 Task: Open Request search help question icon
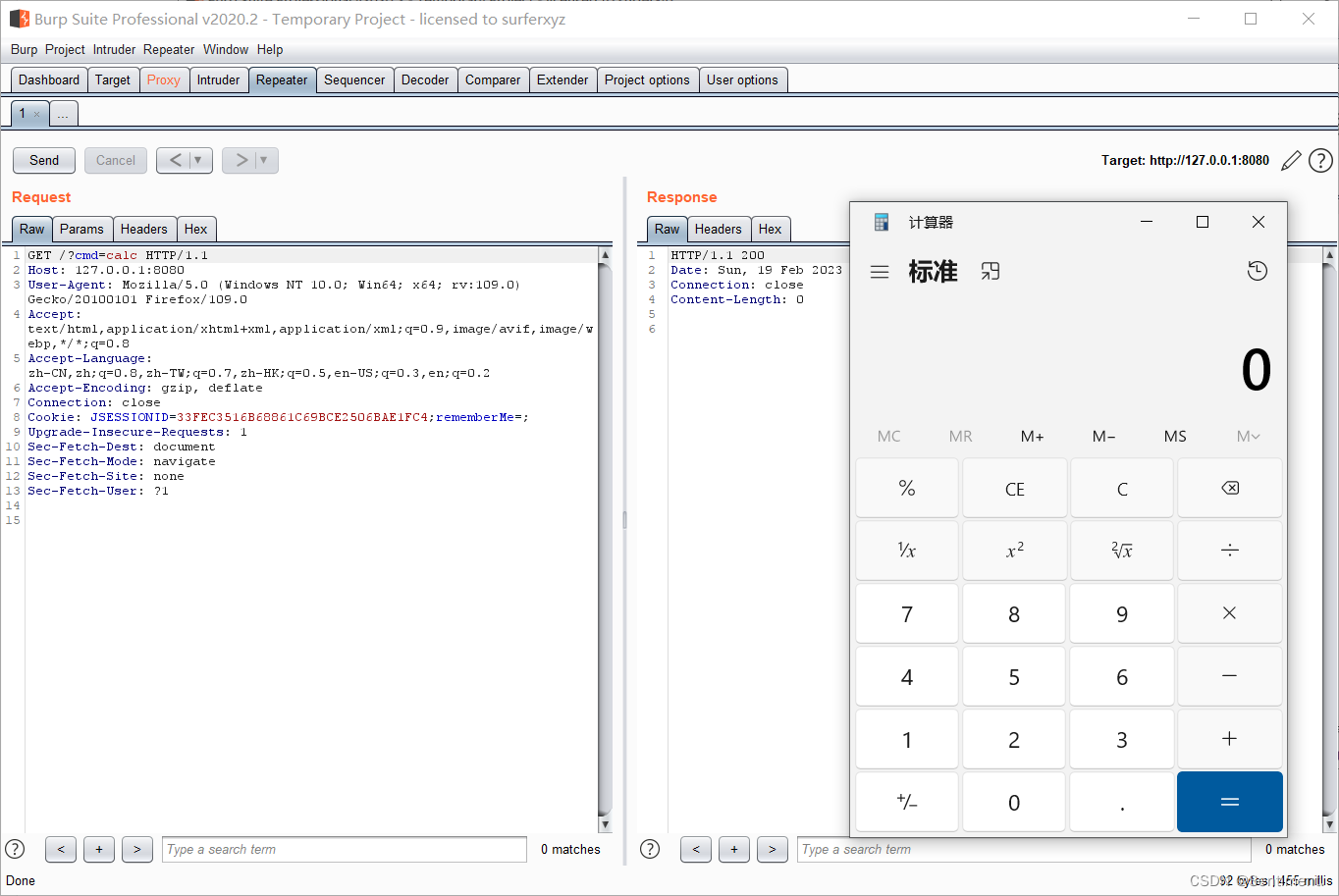point(16,849)
